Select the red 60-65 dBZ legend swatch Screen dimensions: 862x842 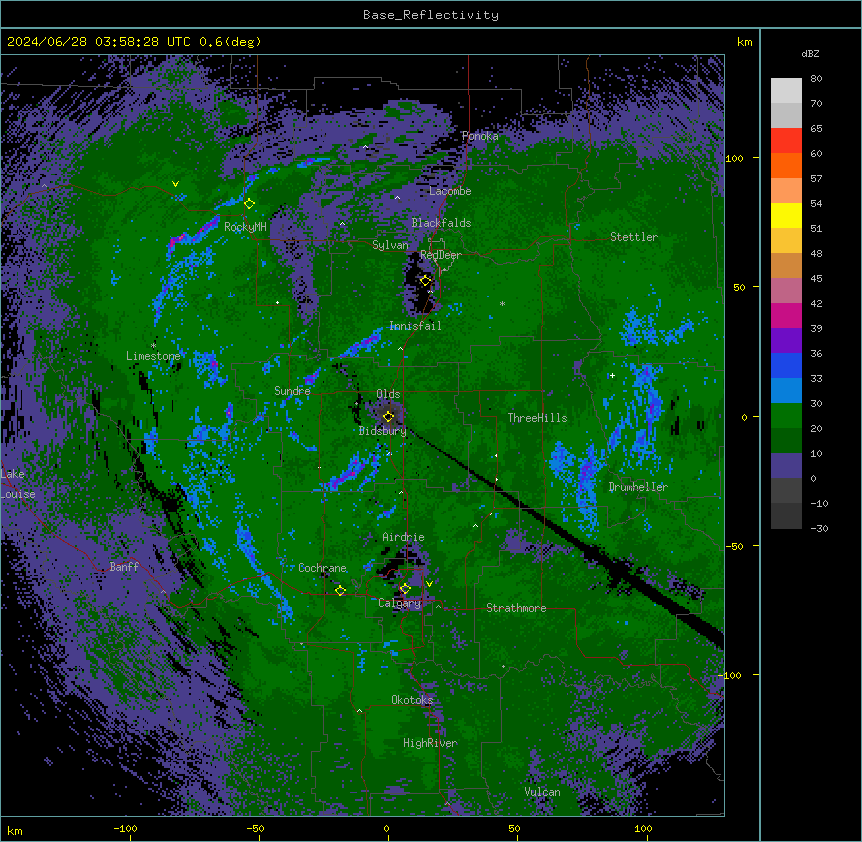pyautogui.click(x=786, y=141)
